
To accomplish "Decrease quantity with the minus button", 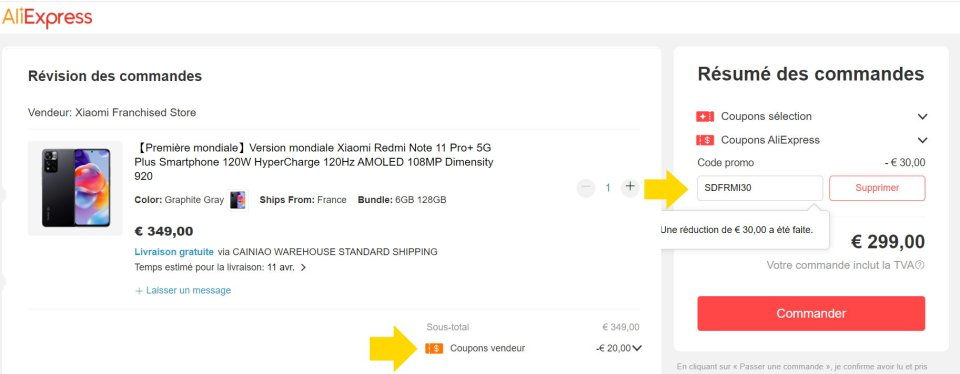I will [x=586, y=187].
